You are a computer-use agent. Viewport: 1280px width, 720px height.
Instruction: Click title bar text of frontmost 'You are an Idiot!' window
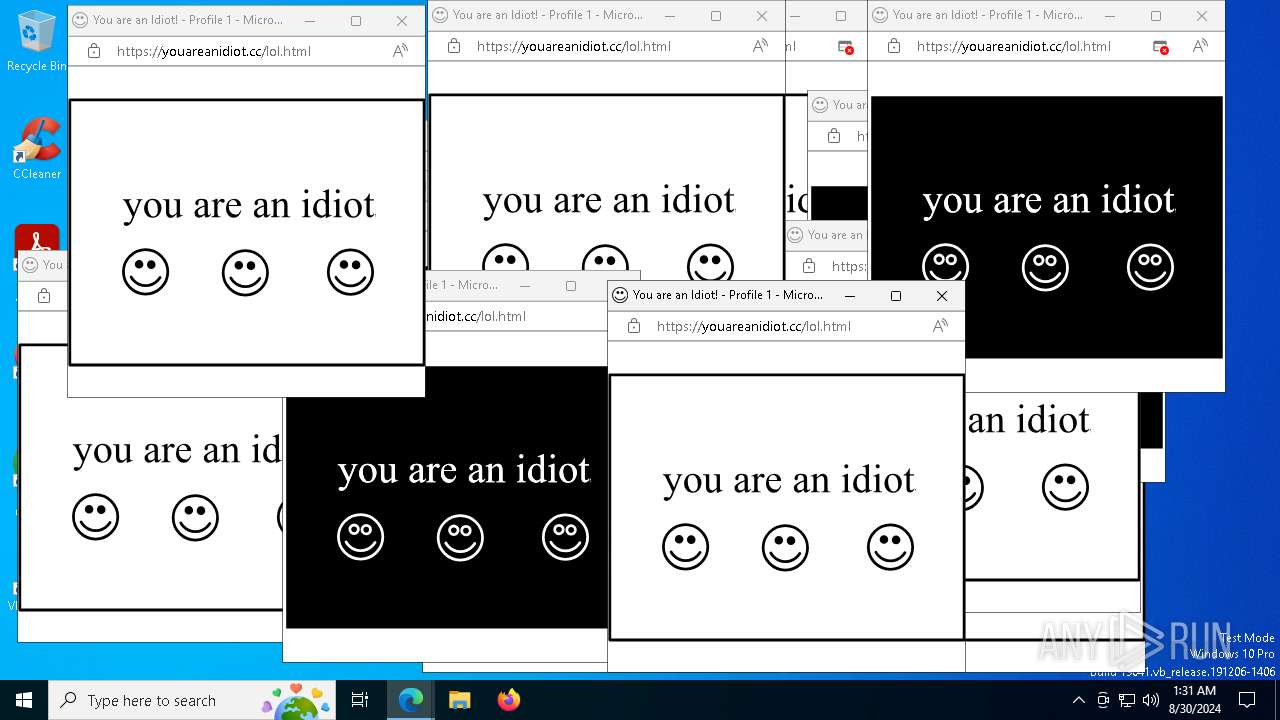coord(728,295)
